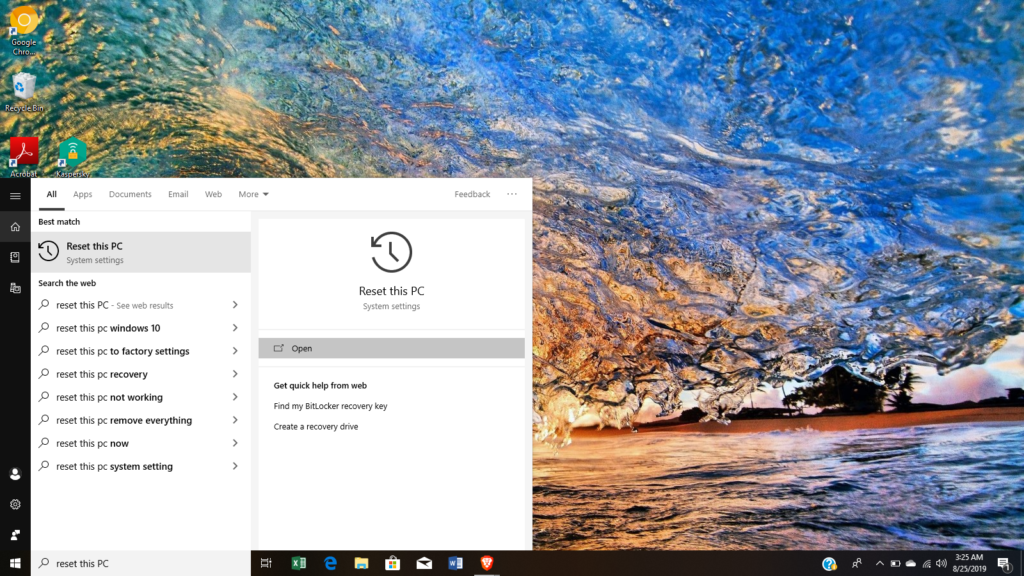Open the OneDrive cloud tray icon
This screenshot has width=1024, height=576.
[x=911, y=564]
